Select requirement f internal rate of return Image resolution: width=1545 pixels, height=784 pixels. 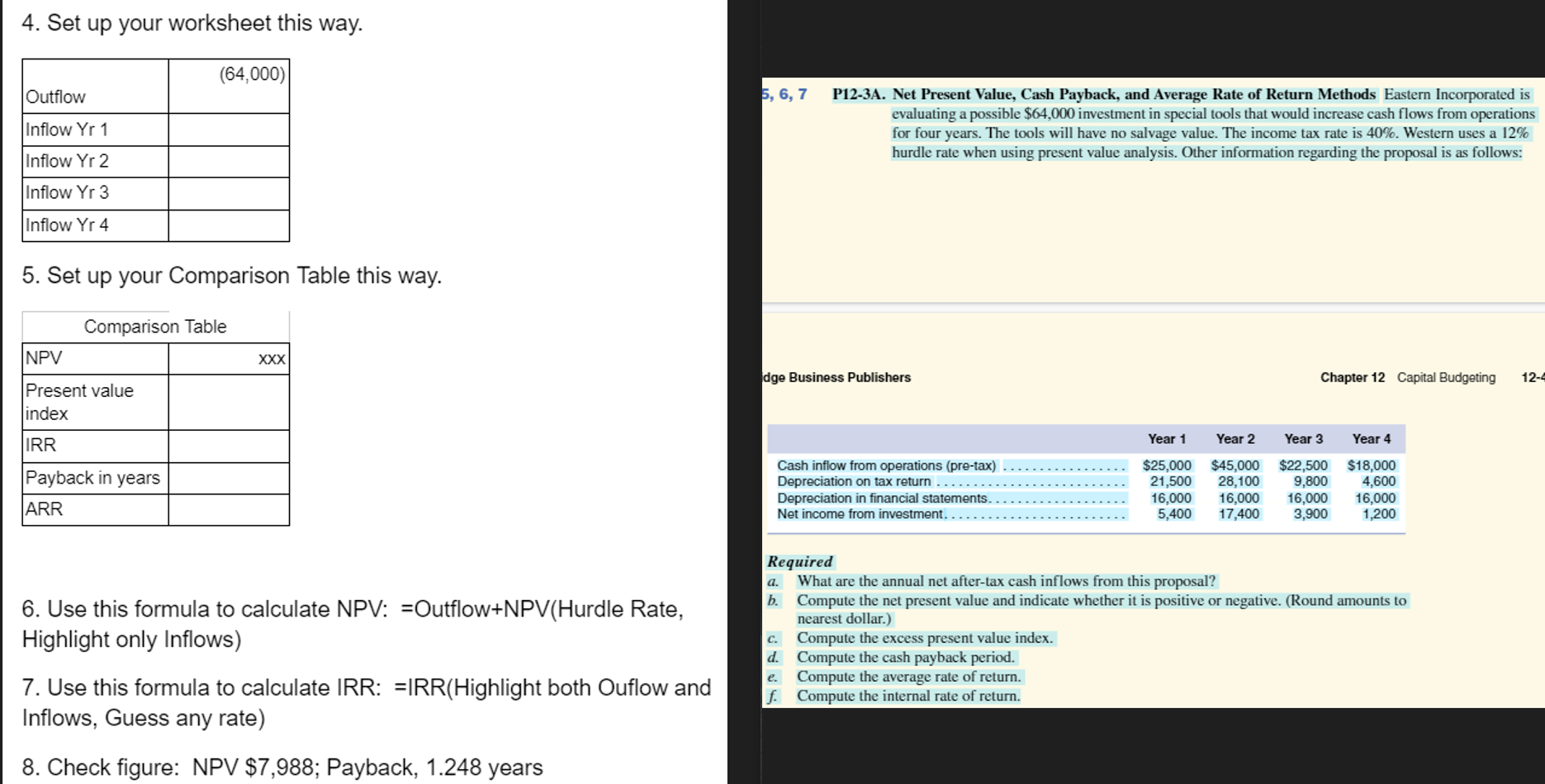click(908, 695)
